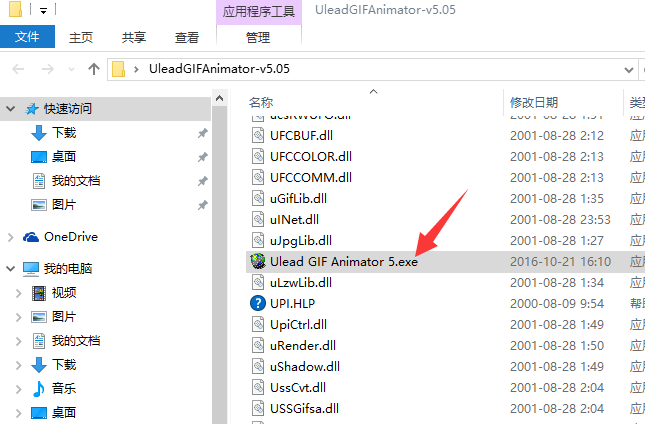Click the Up arrow navigation button

coord(94,69)
